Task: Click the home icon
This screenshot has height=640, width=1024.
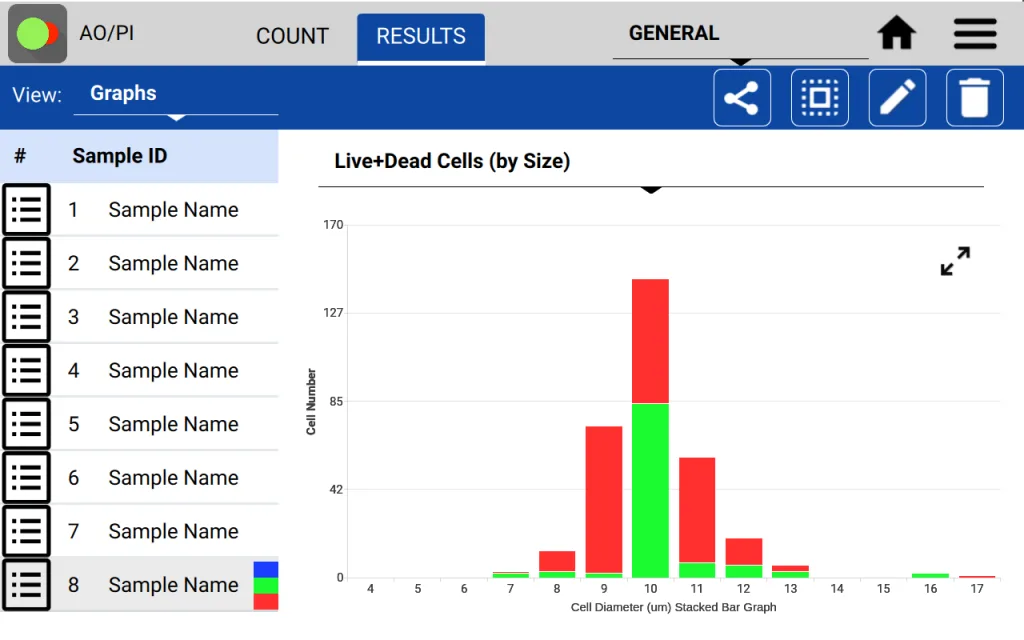Action: click(896, 32)
